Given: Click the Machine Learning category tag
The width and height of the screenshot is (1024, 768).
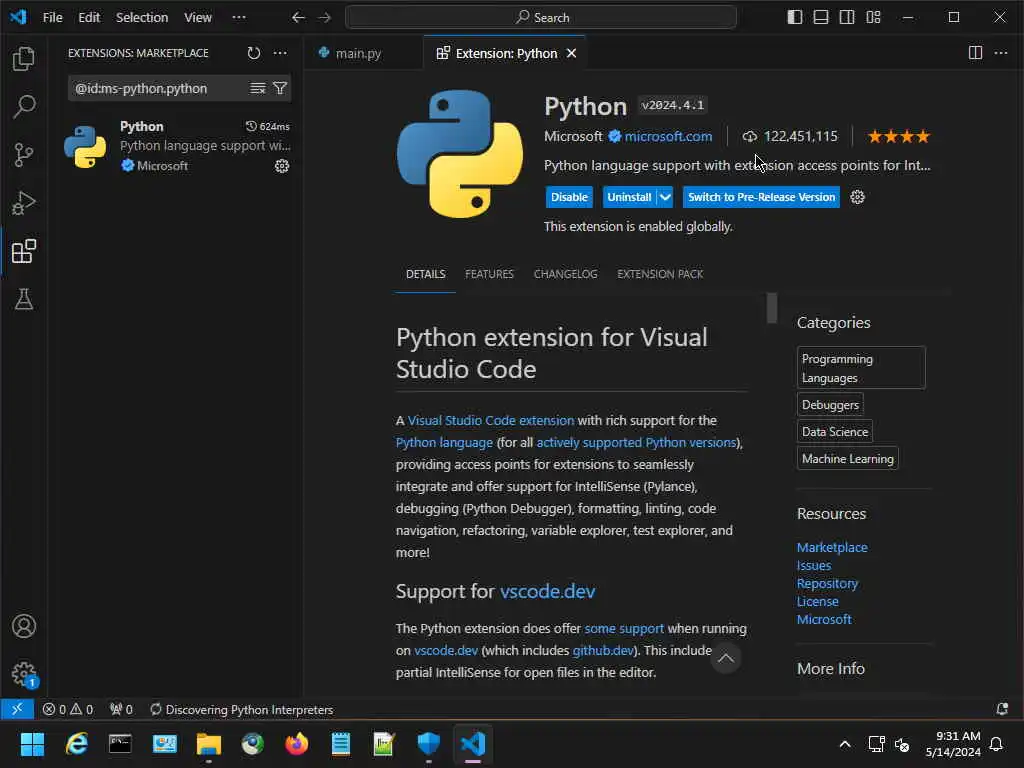Looking at the screenshot, I should pos(848,458).
